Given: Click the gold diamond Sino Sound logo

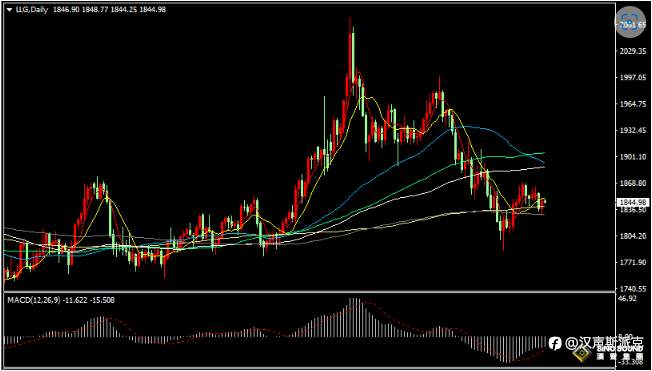Looking at the screenshot, I should (x=582, y=355).
